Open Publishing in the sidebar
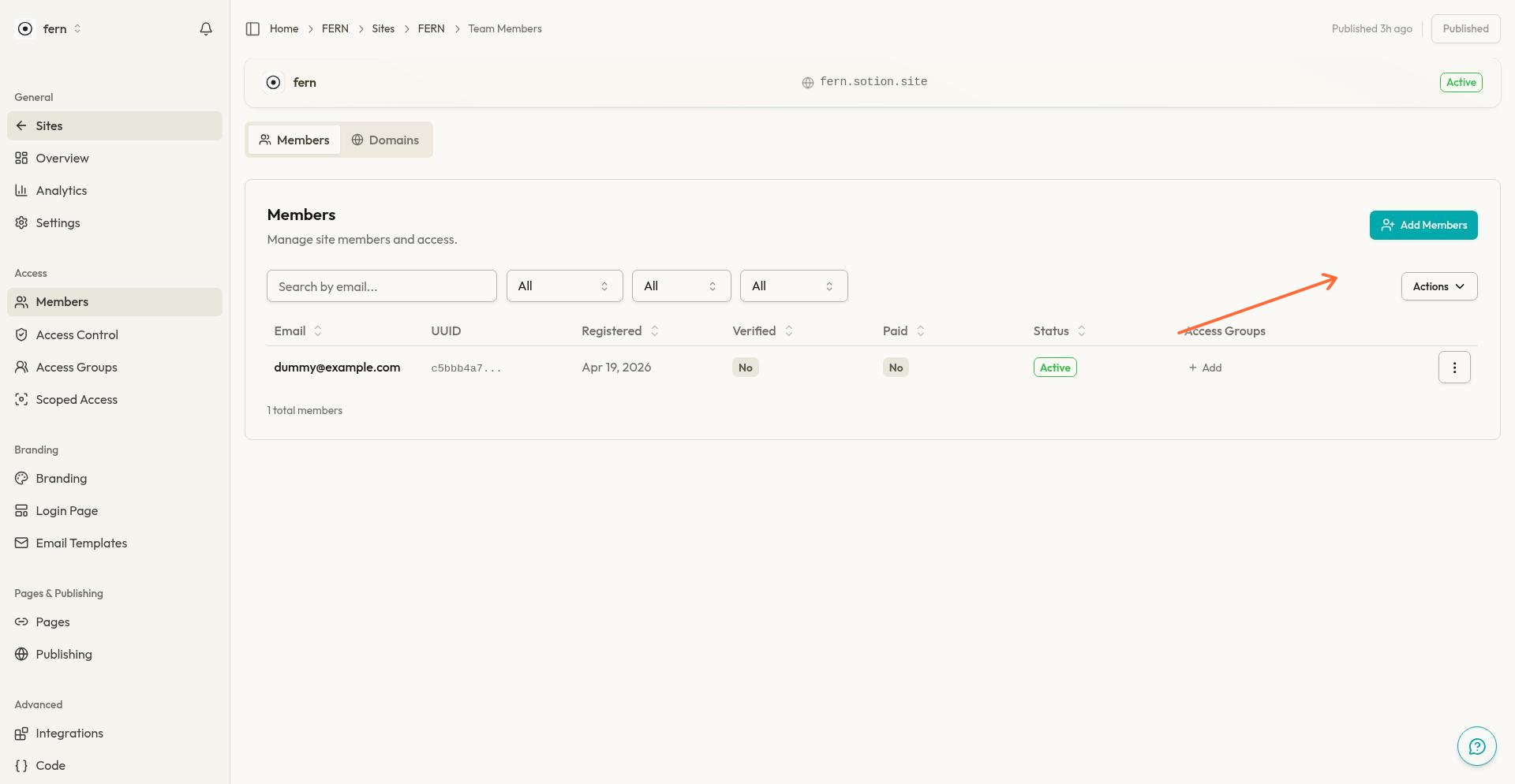1515x784 pixels. [114, 654]
